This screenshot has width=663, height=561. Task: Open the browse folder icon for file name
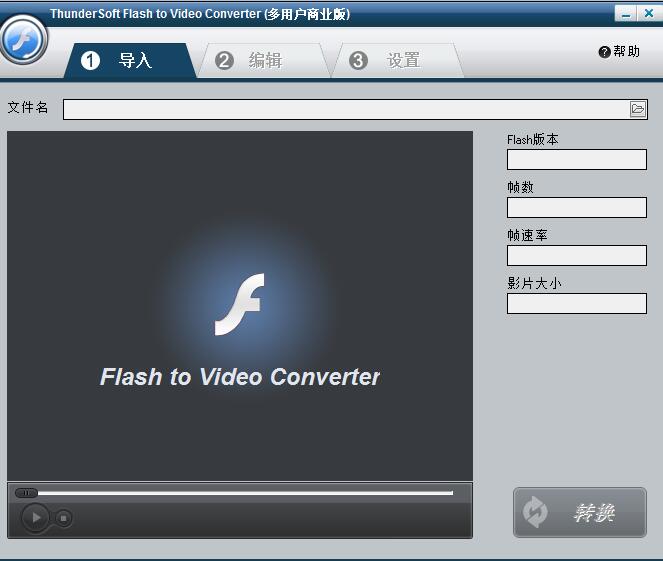pyautogui.click(x=638, y=109)
